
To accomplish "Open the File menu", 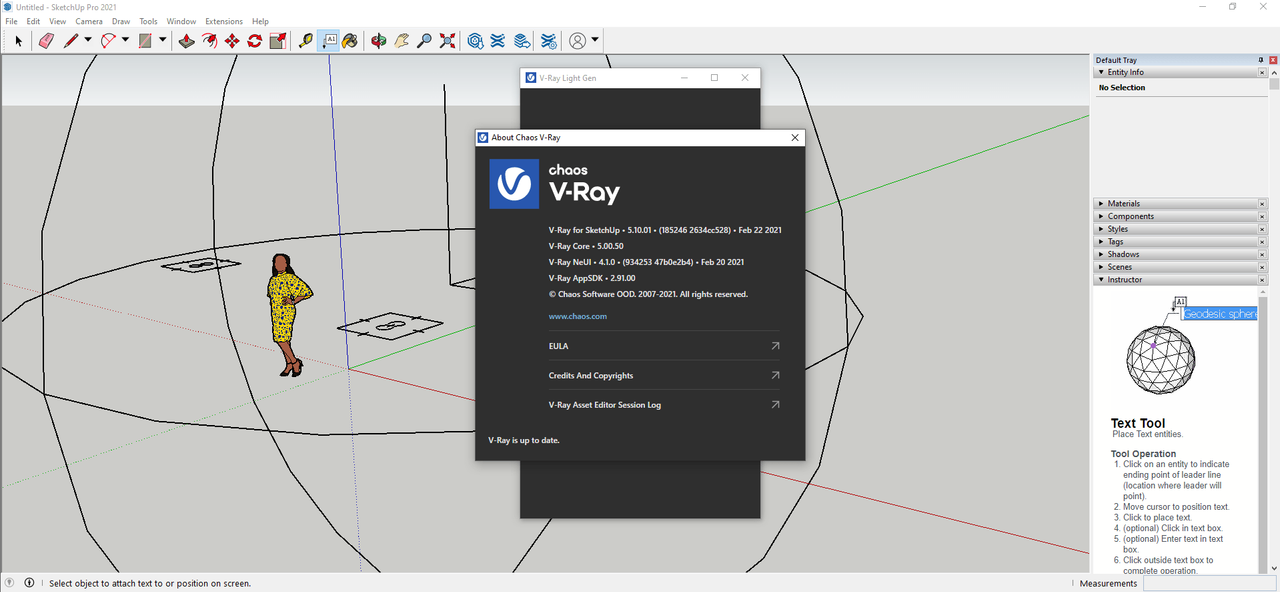I will 11,21.
